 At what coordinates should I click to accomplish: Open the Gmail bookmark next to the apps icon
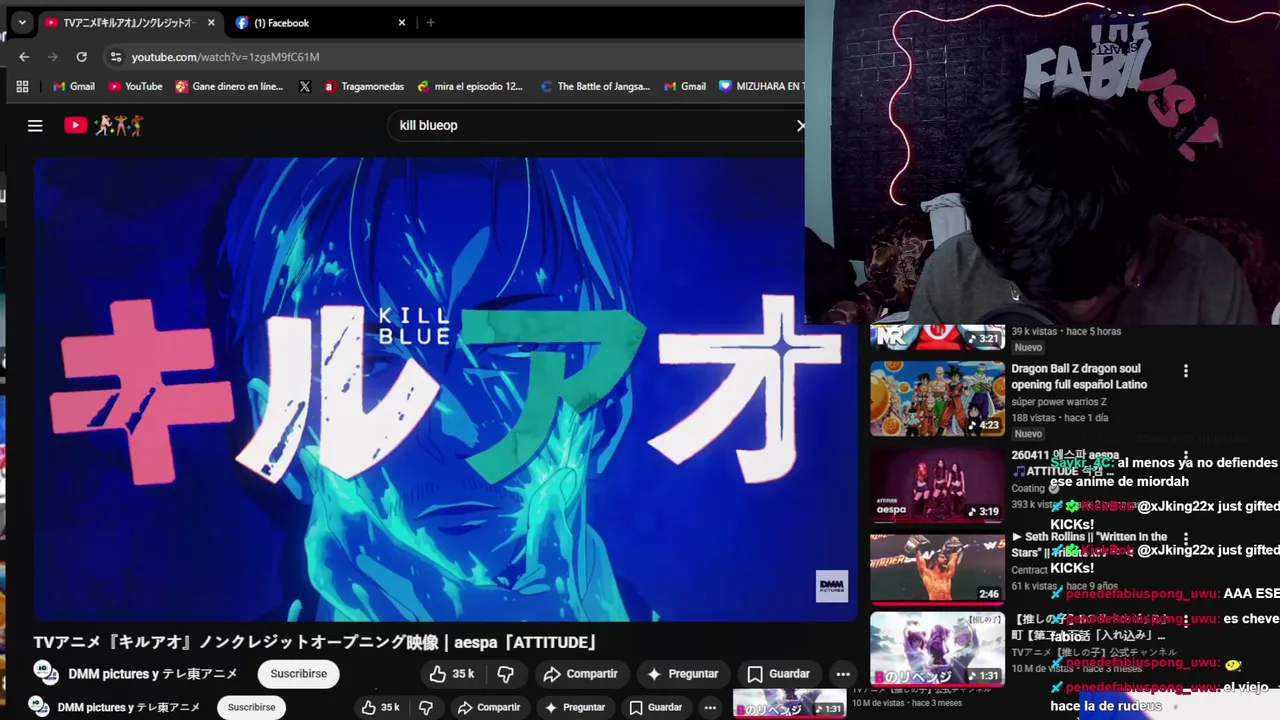pos(74,87)
